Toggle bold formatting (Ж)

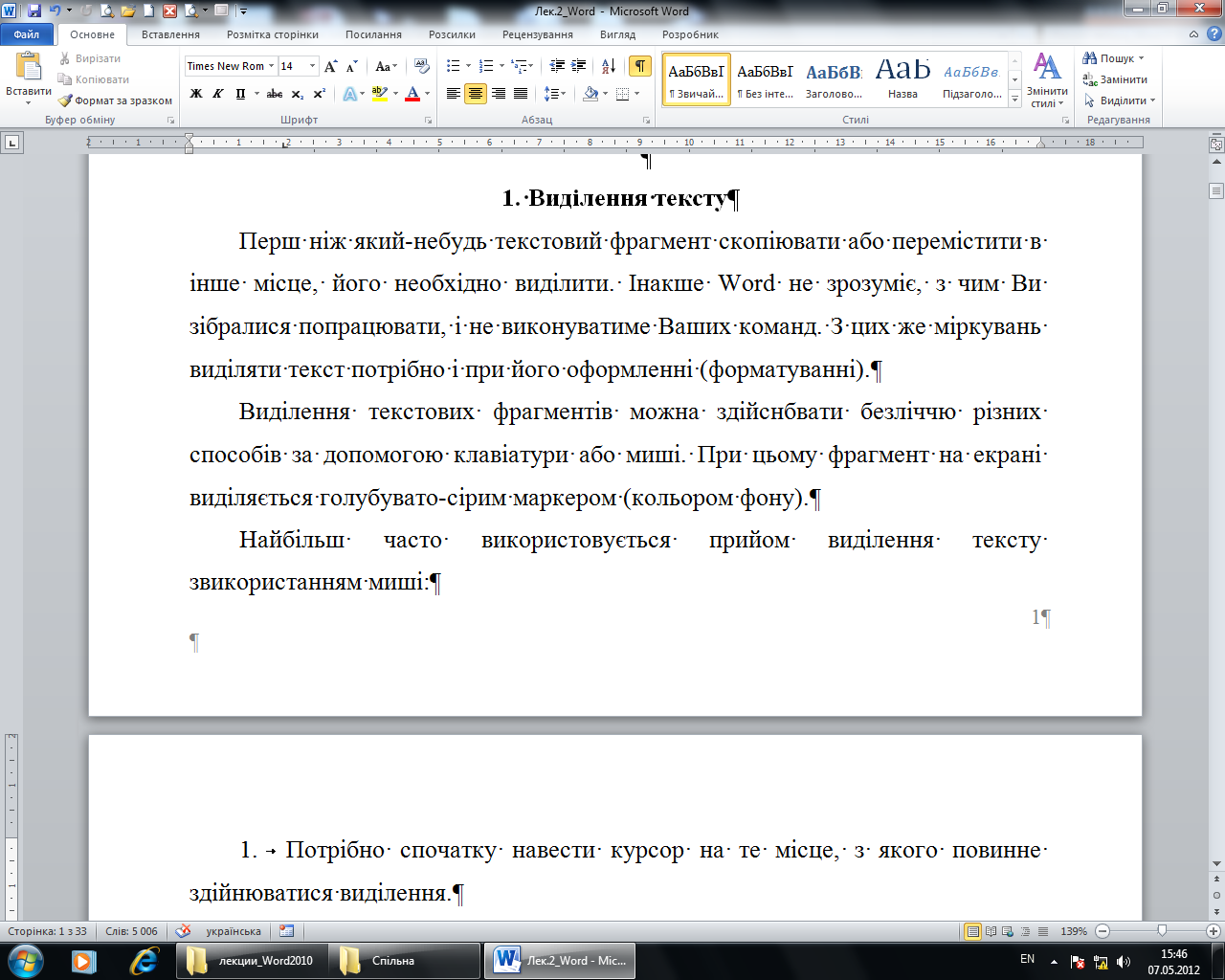[196, 94]
